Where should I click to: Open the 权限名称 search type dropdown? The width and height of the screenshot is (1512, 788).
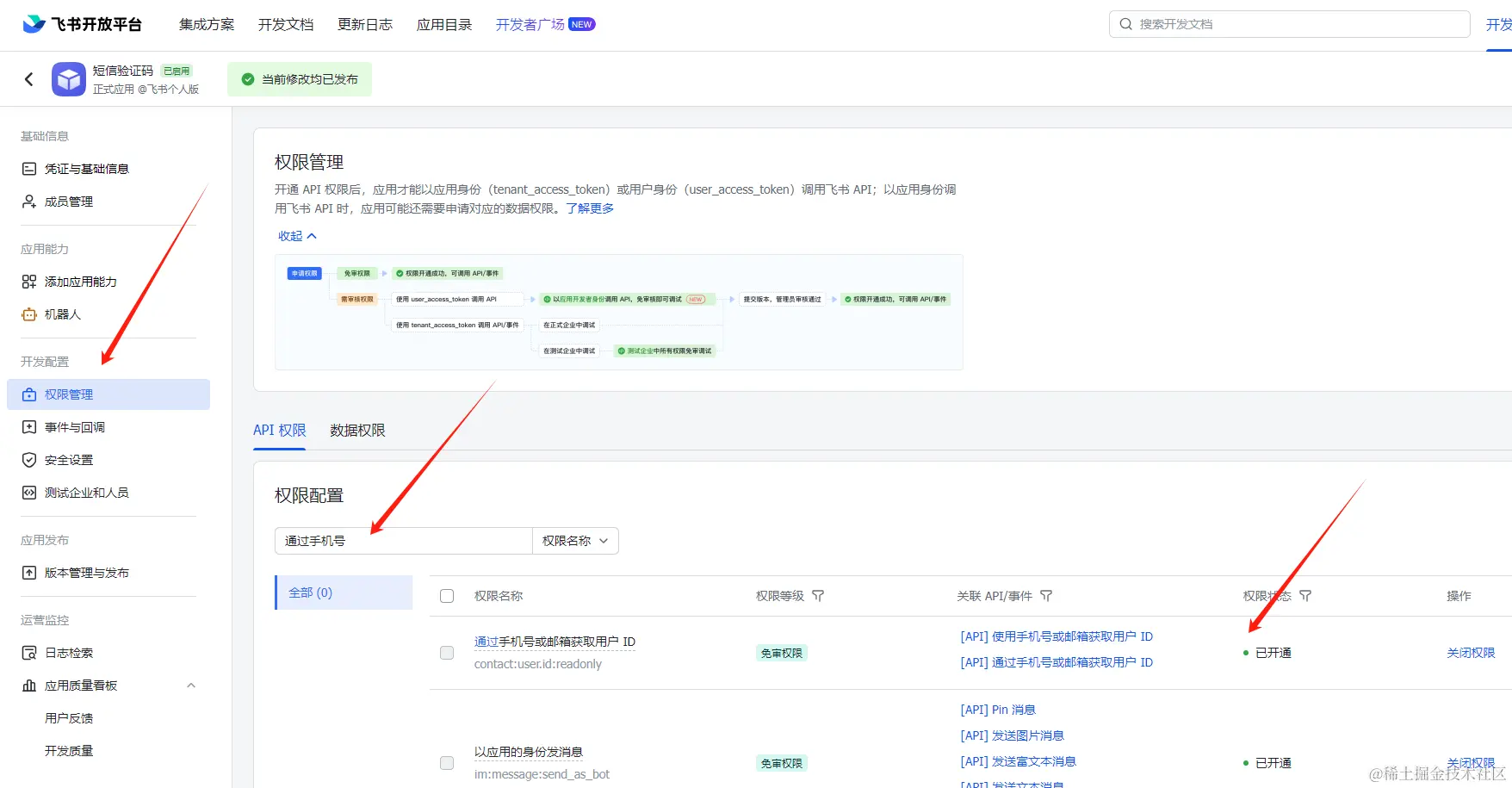pos(575,541)
